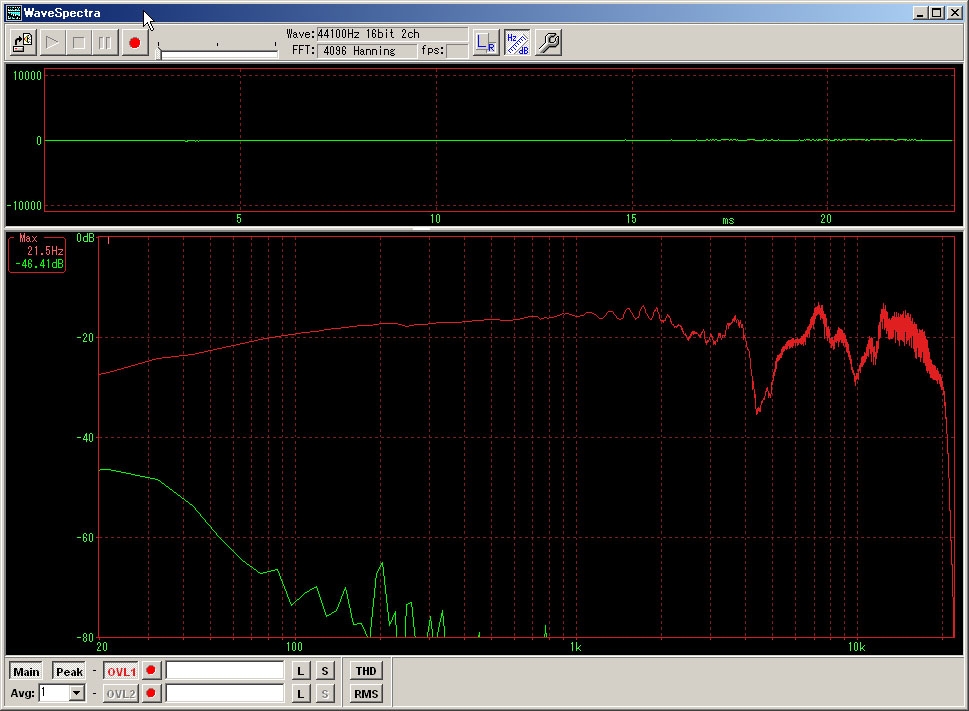Open the Avg count dropdown
This screenshot has width=969, height=711.
point(77,693)
